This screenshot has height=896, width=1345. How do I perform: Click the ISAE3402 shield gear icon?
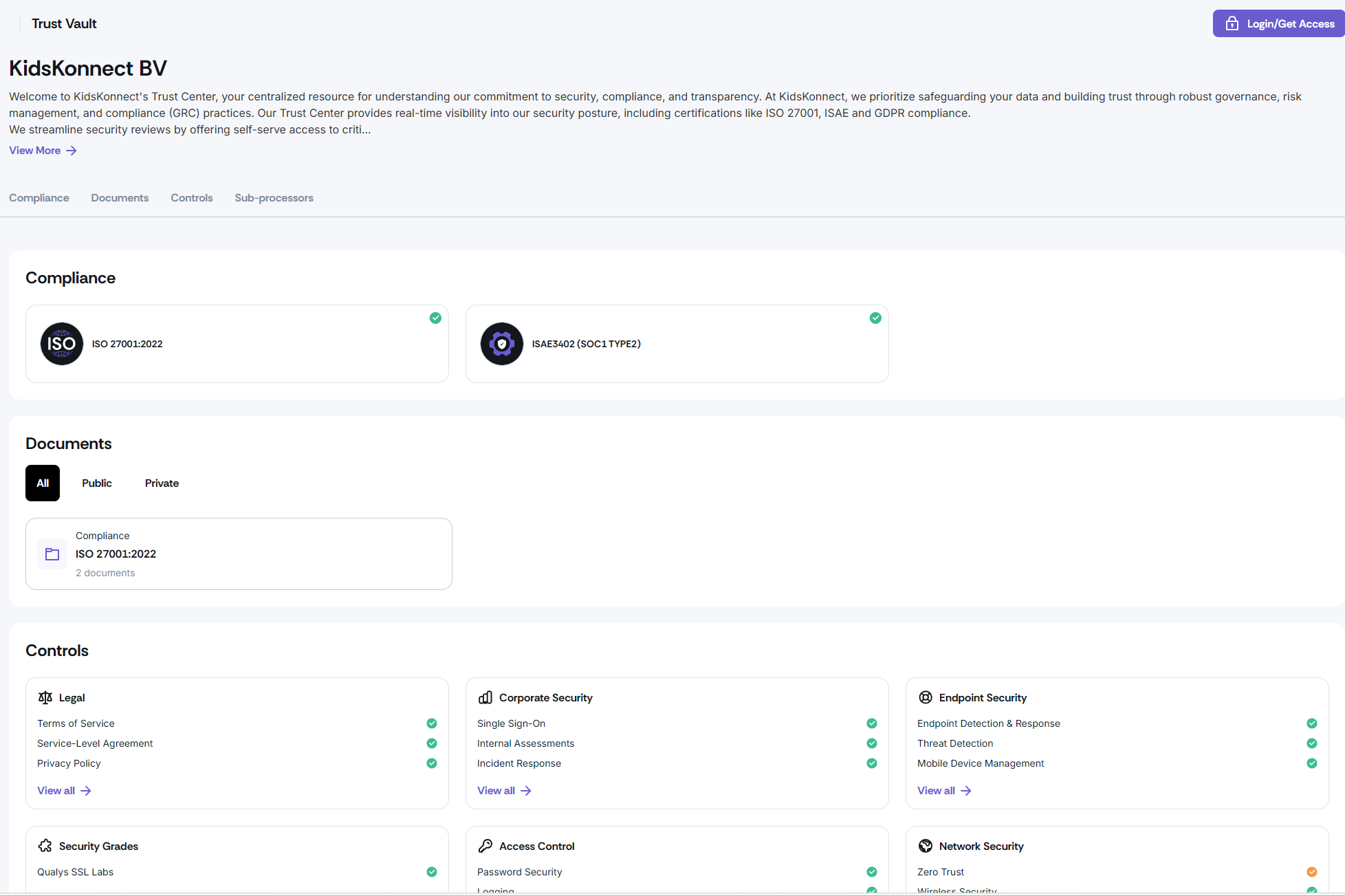[x=502, y=344]
